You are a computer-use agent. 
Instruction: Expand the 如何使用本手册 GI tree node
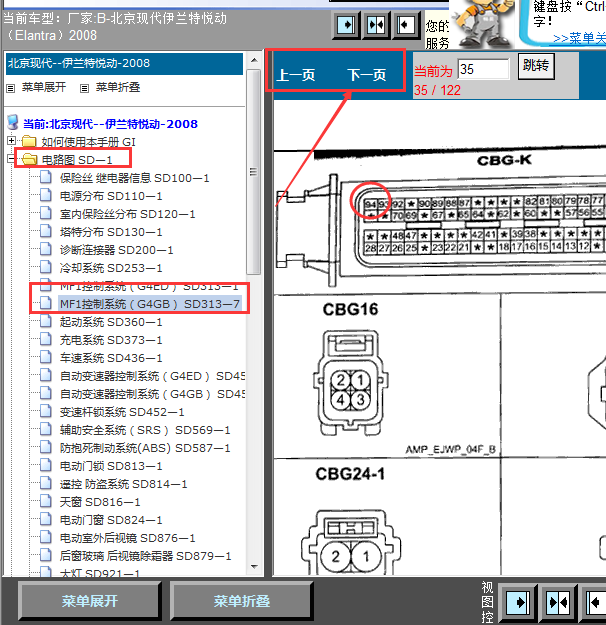[11, 141]
